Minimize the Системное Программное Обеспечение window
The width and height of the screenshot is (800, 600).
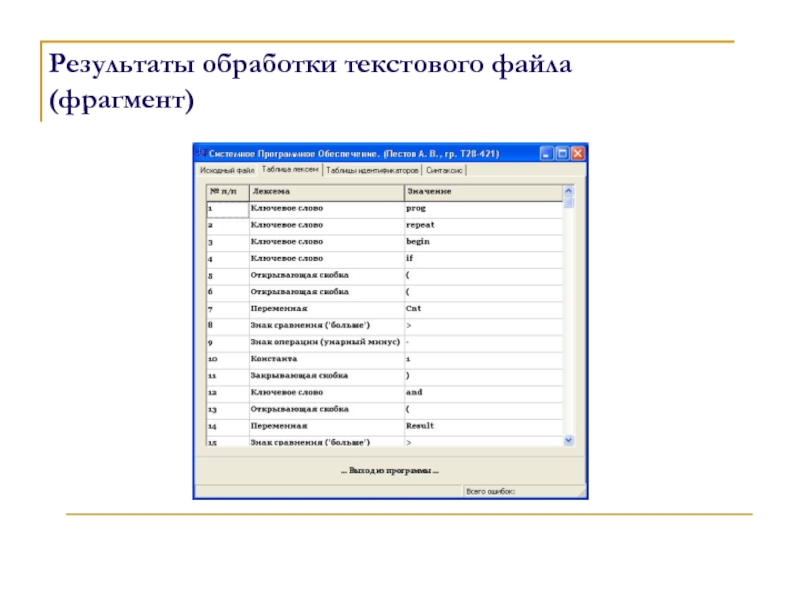[x=547, y=154]
